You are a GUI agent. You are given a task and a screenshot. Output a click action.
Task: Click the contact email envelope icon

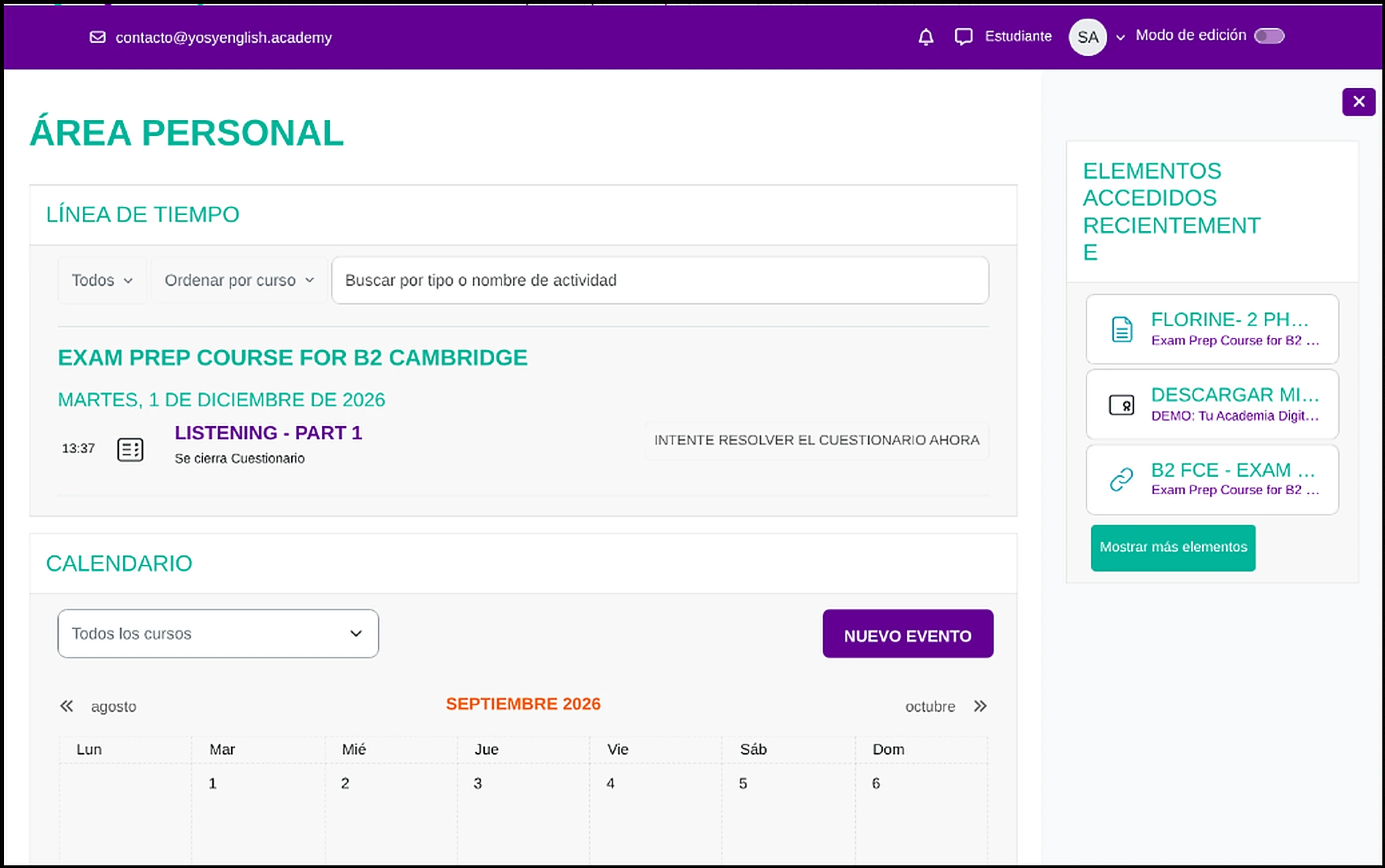[97, 37]
